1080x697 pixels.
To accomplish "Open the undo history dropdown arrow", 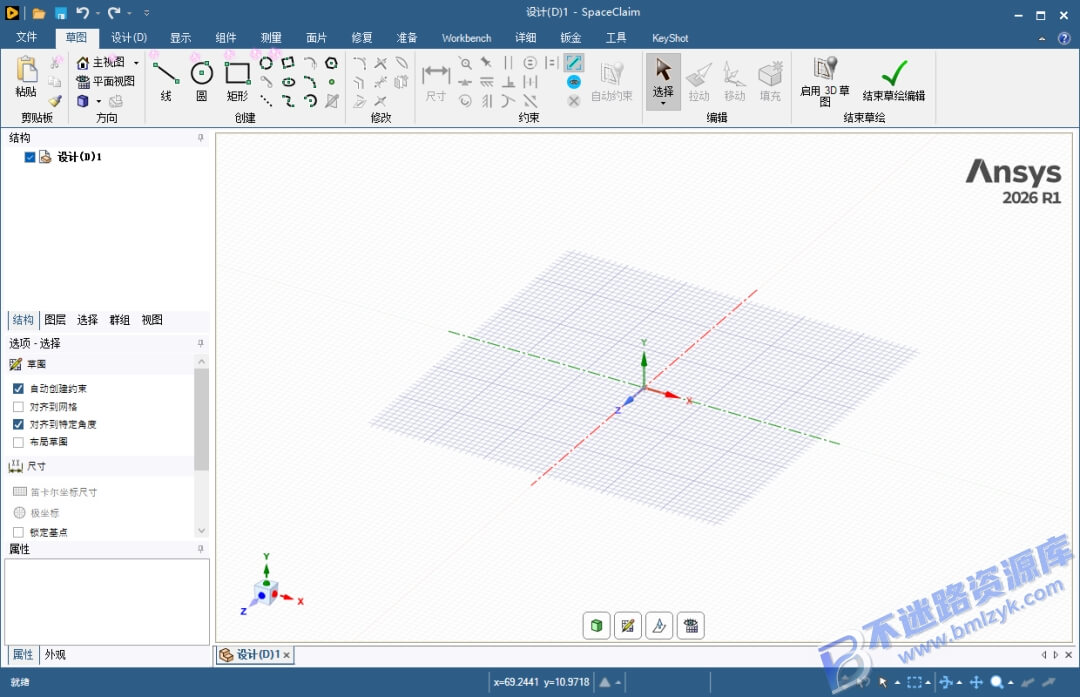I will [98, 13].
